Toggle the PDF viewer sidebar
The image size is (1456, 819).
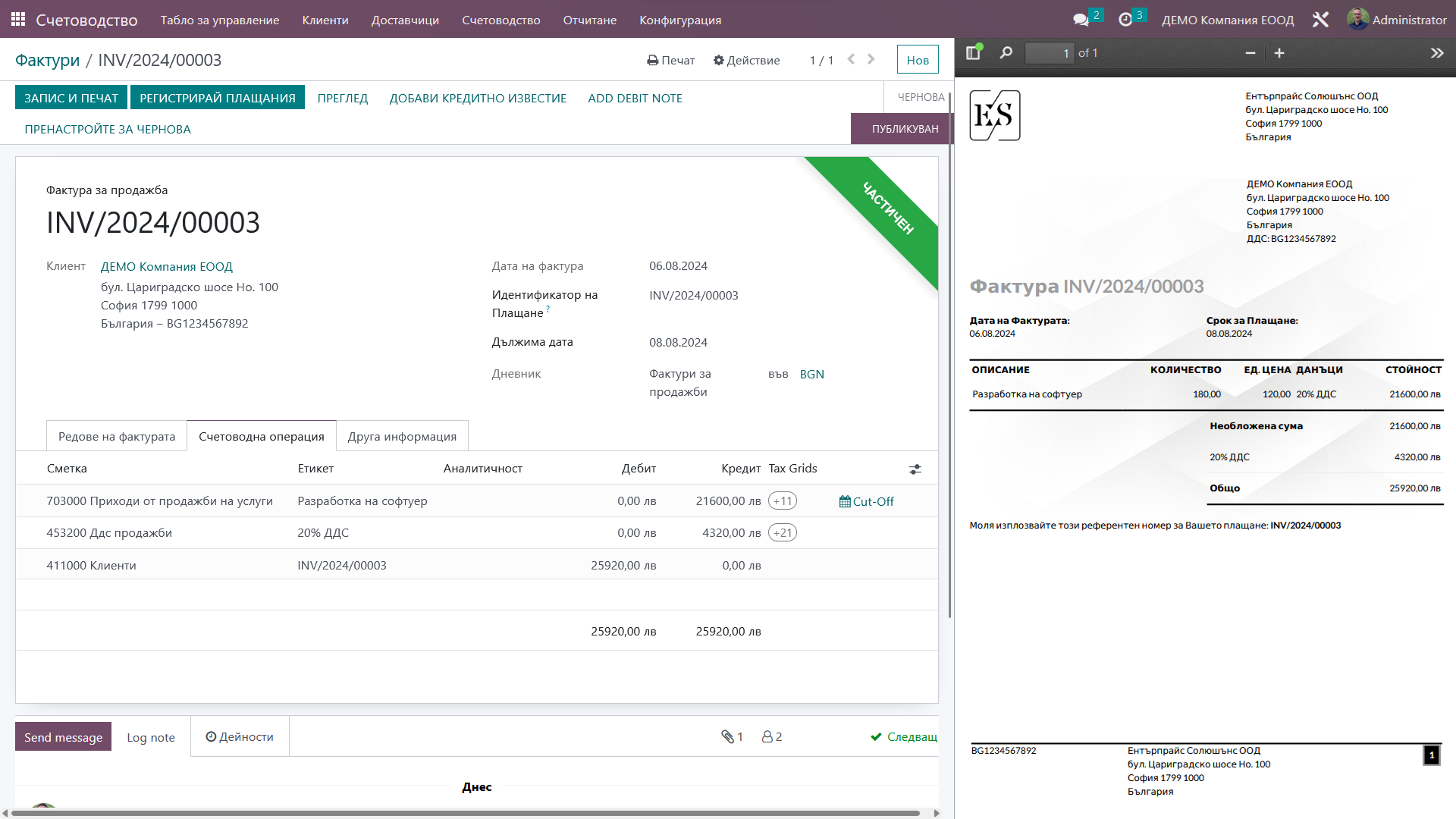pos(973,53)
